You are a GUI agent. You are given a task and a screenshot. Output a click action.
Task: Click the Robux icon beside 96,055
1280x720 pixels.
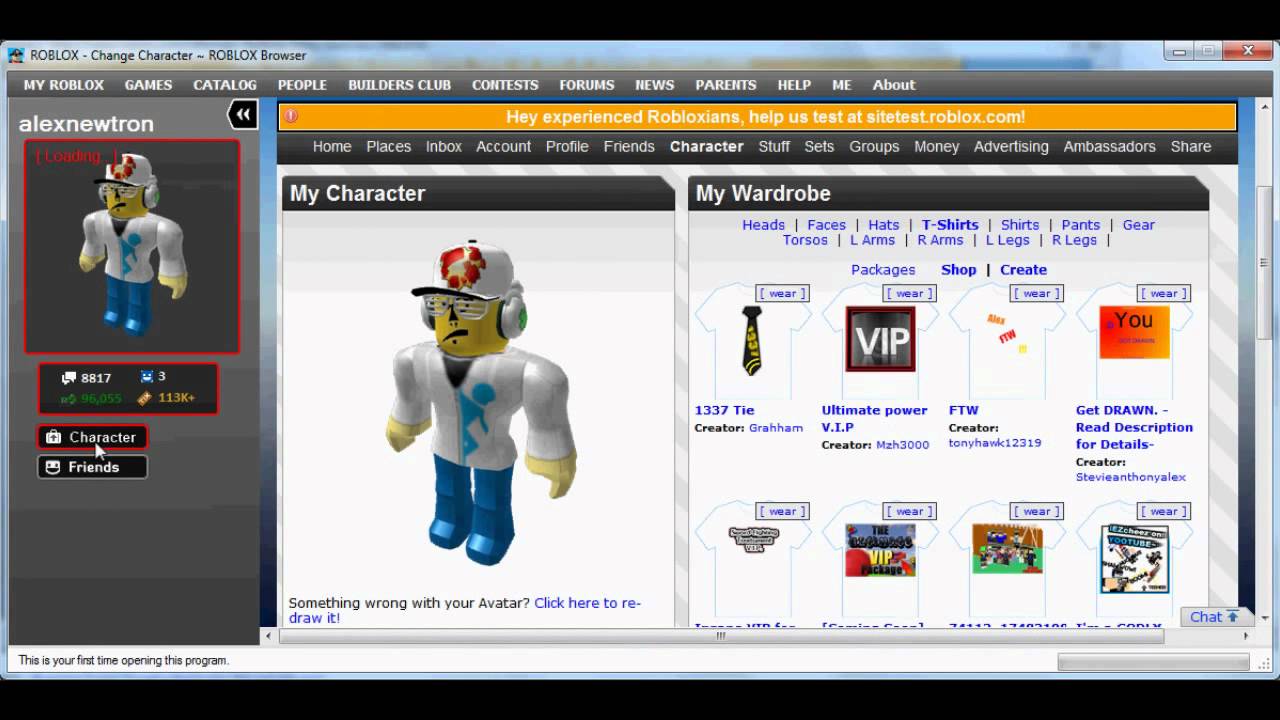(68, 398)
